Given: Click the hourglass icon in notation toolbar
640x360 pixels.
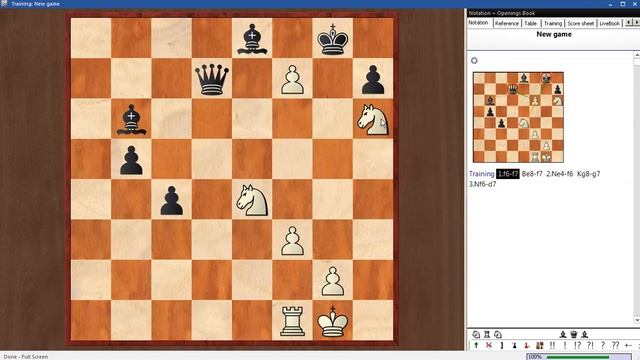Looking at the screenshot, I should [x=487, y=334].
